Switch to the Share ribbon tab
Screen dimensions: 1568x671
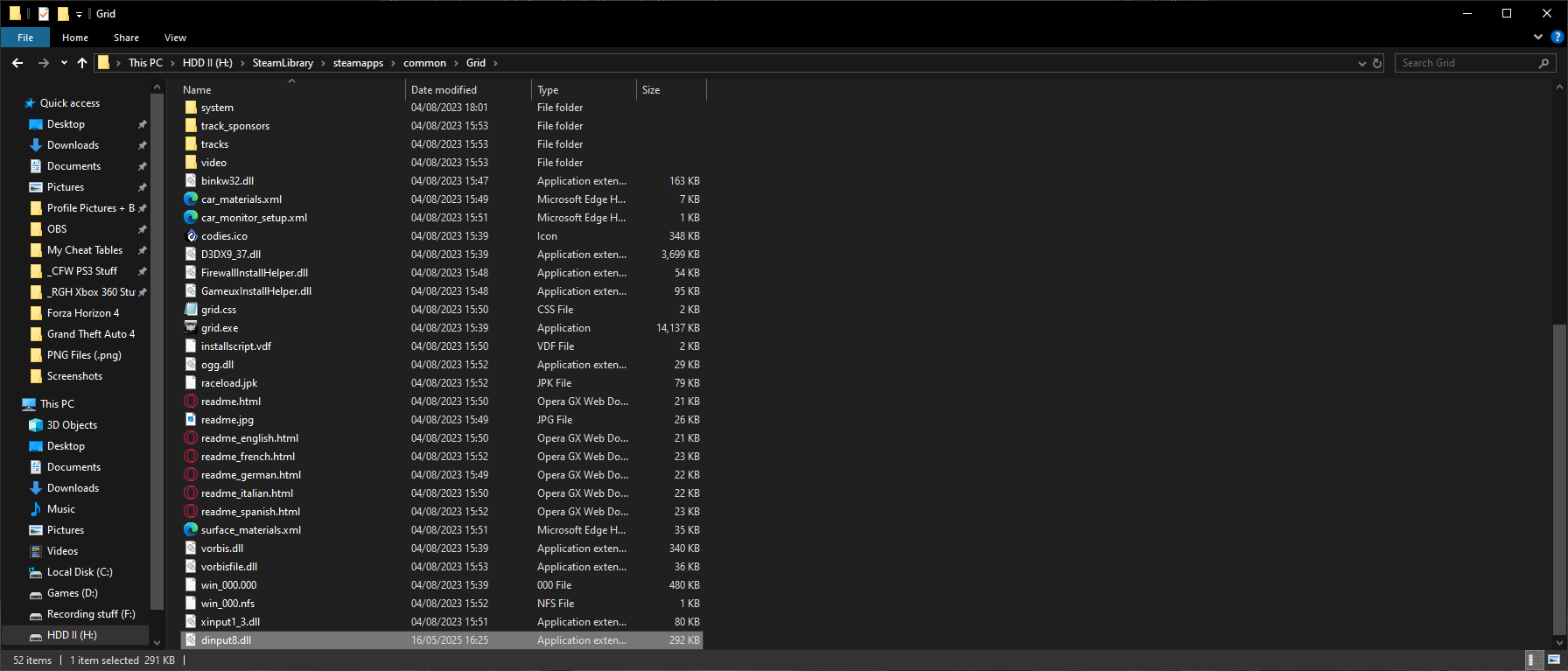(126, 38)
